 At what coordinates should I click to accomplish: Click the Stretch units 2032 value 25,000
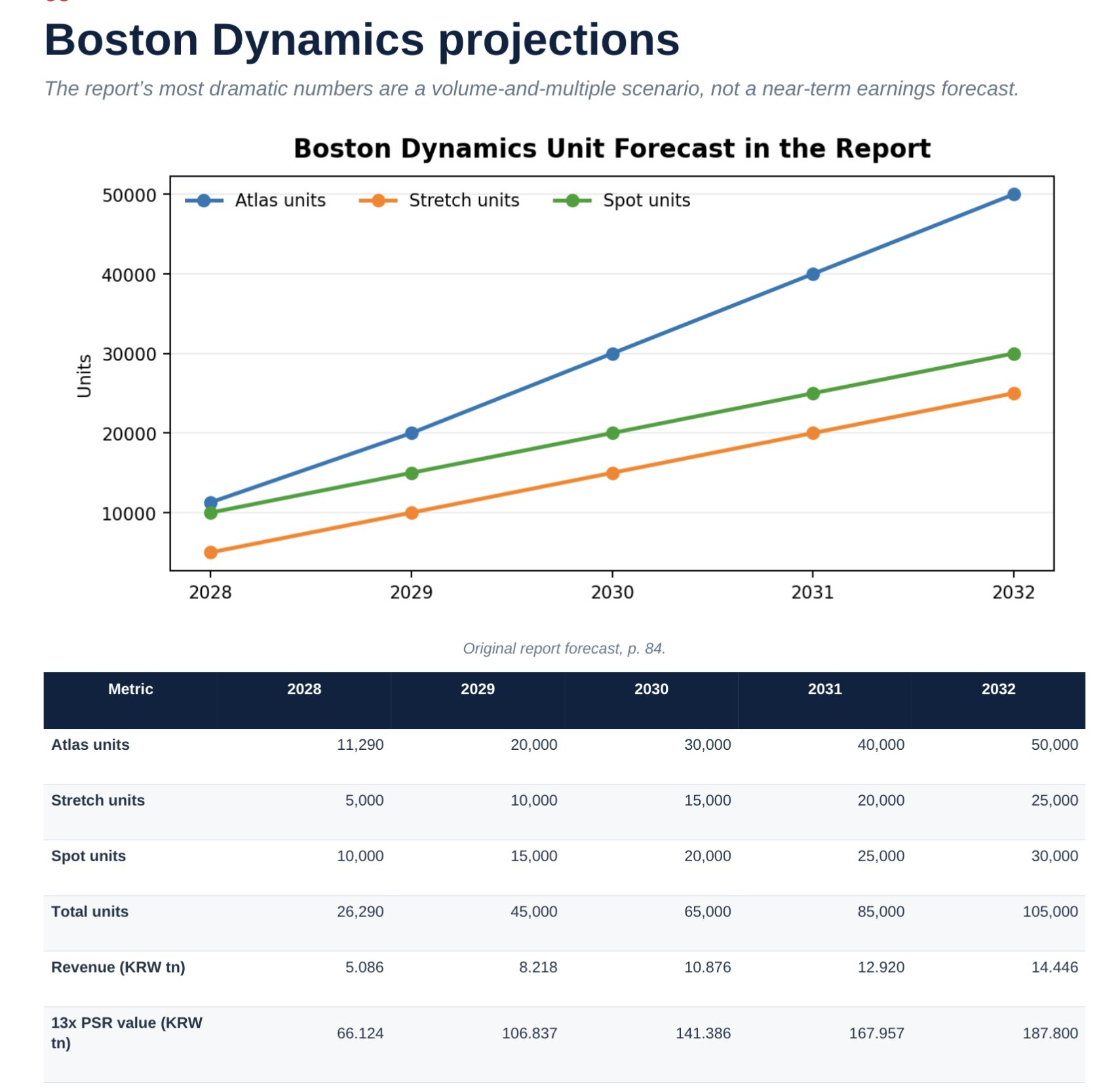1054,801
